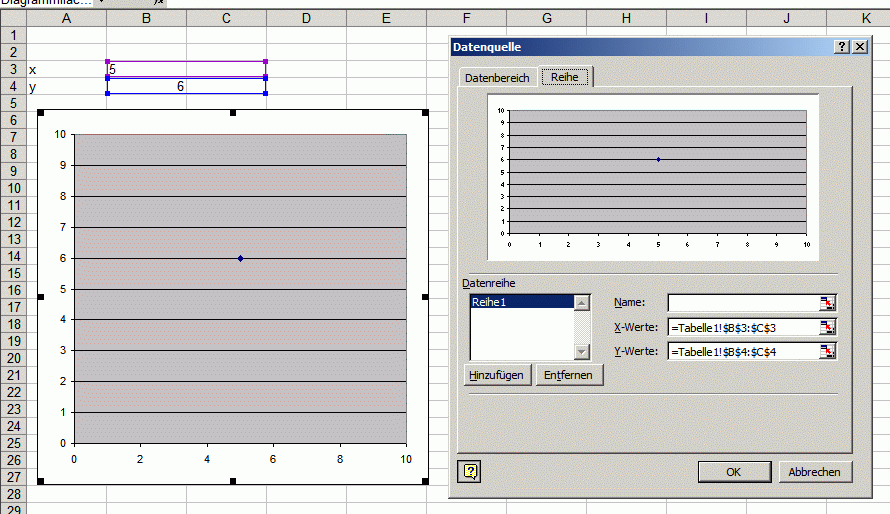Viewport: 890px width, 514px height.
Task: Click the Entfernen button
Action: (569, 375)
